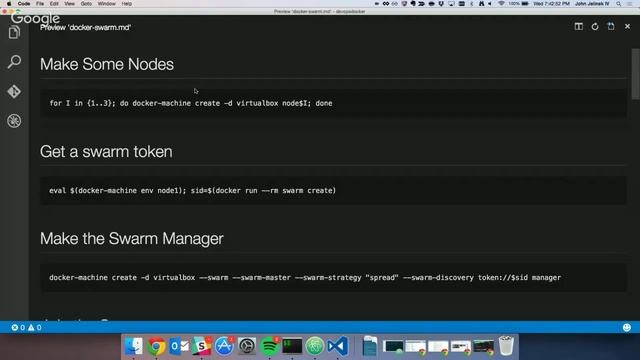Screen dimensions: 640x360
Task: Open the folder stack in the Dock
Action: pyautogui.click(x=370, y=346)
